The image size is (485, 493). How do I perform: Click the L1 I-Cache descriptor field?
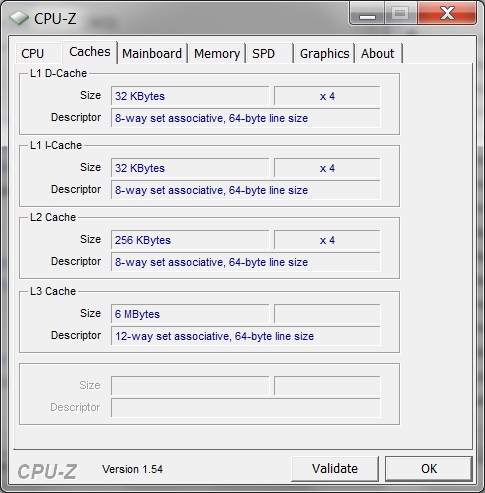[x=246, y=190]
